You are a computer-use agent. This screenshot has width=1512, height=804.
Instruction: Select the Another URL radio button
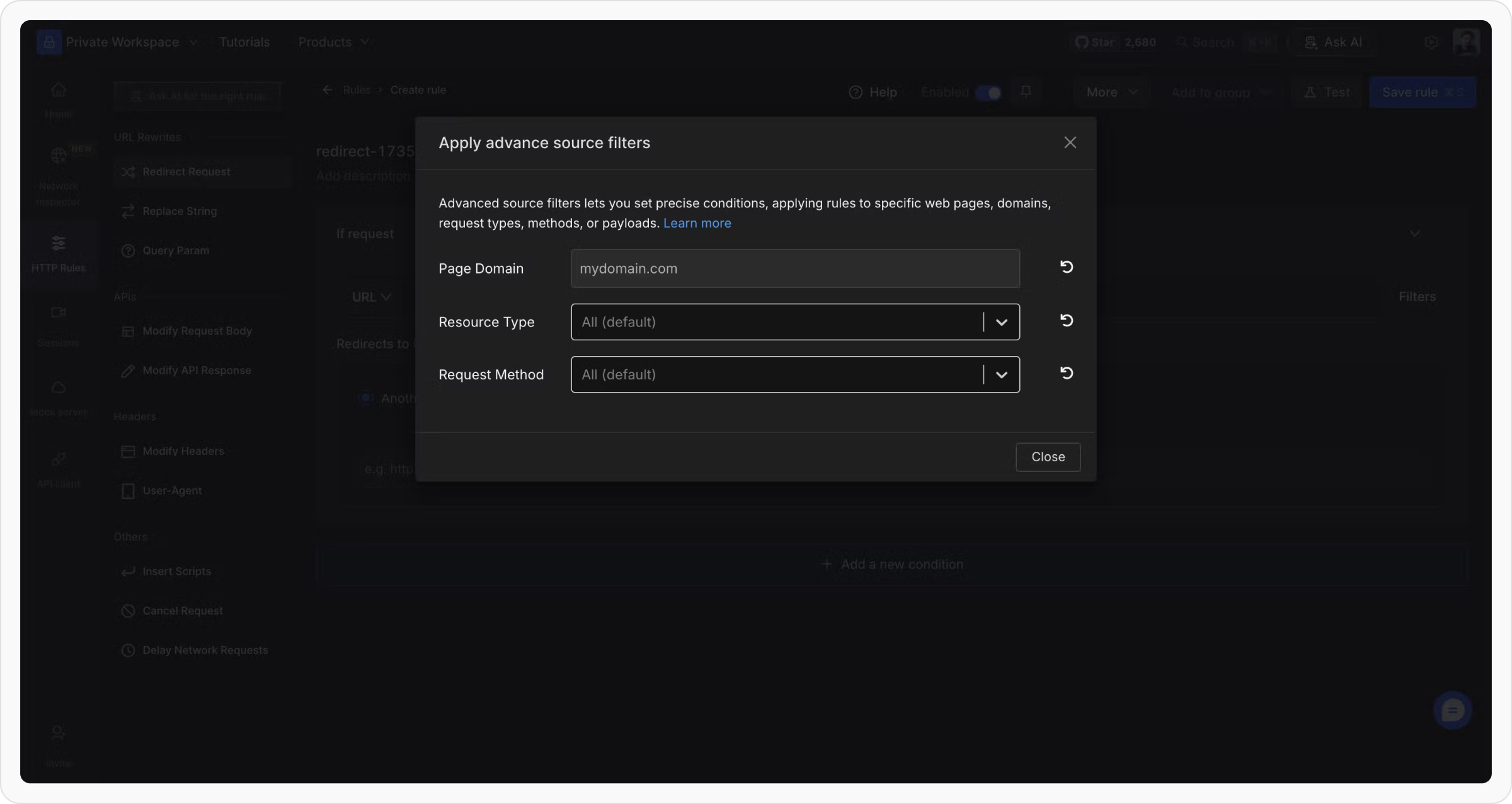366,398
